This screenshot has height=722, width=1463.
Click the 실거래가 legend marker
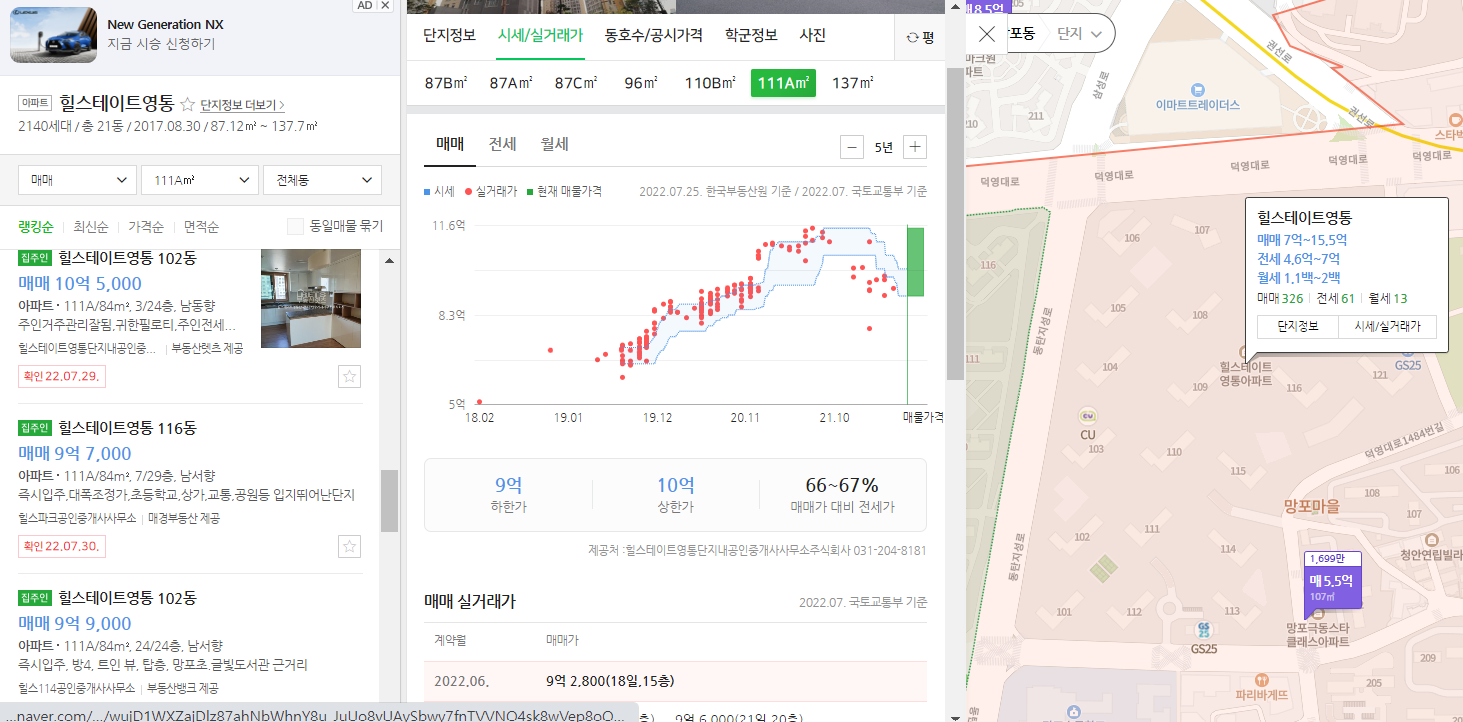pos(469,190)
